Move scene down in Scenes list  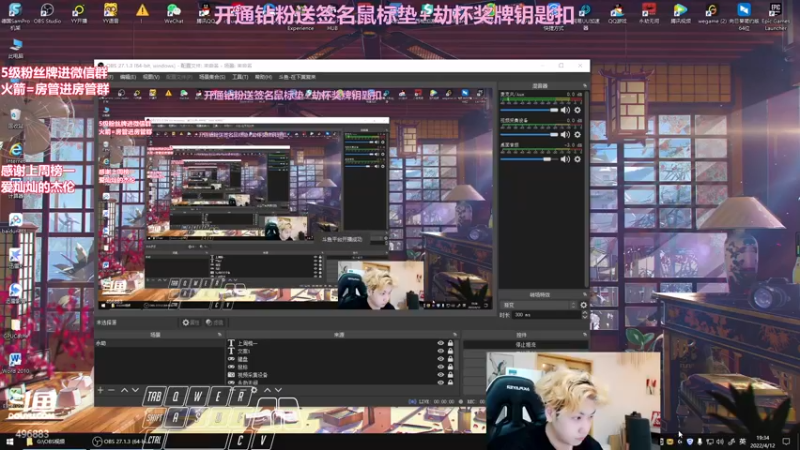pos(135,390)
